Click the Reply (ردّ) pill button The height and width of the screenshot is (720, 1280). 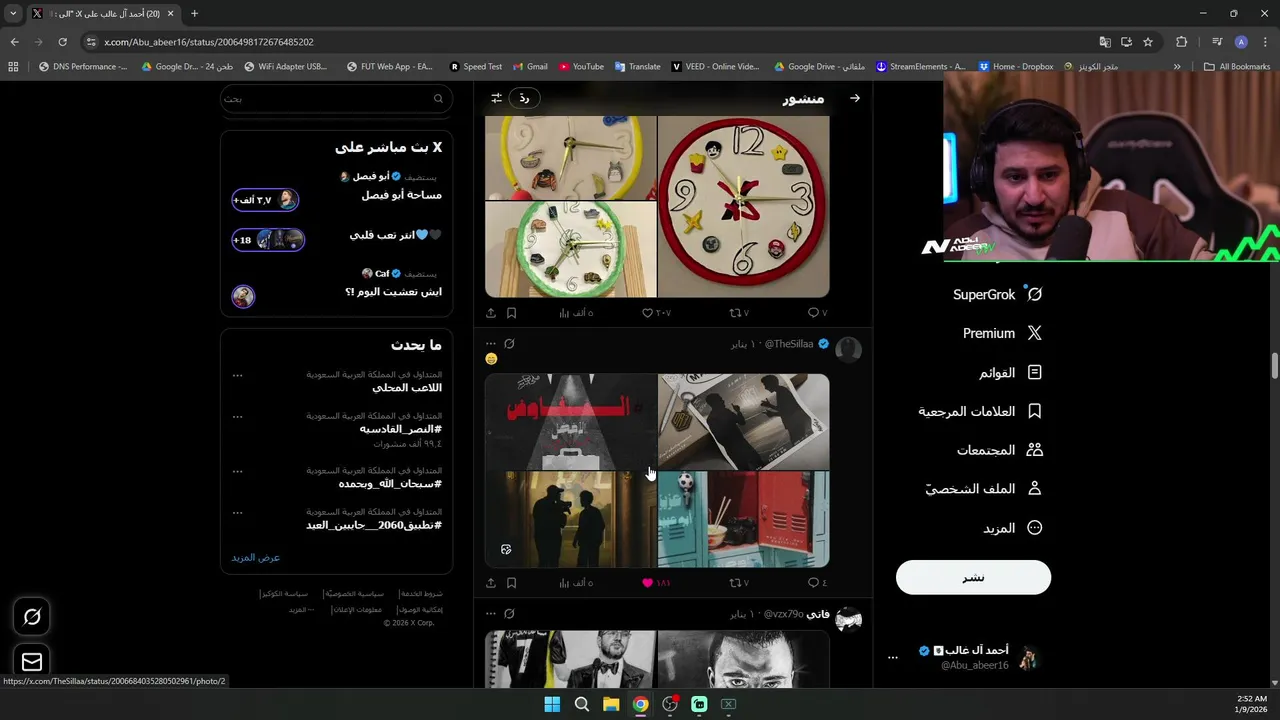coord(524,98)
